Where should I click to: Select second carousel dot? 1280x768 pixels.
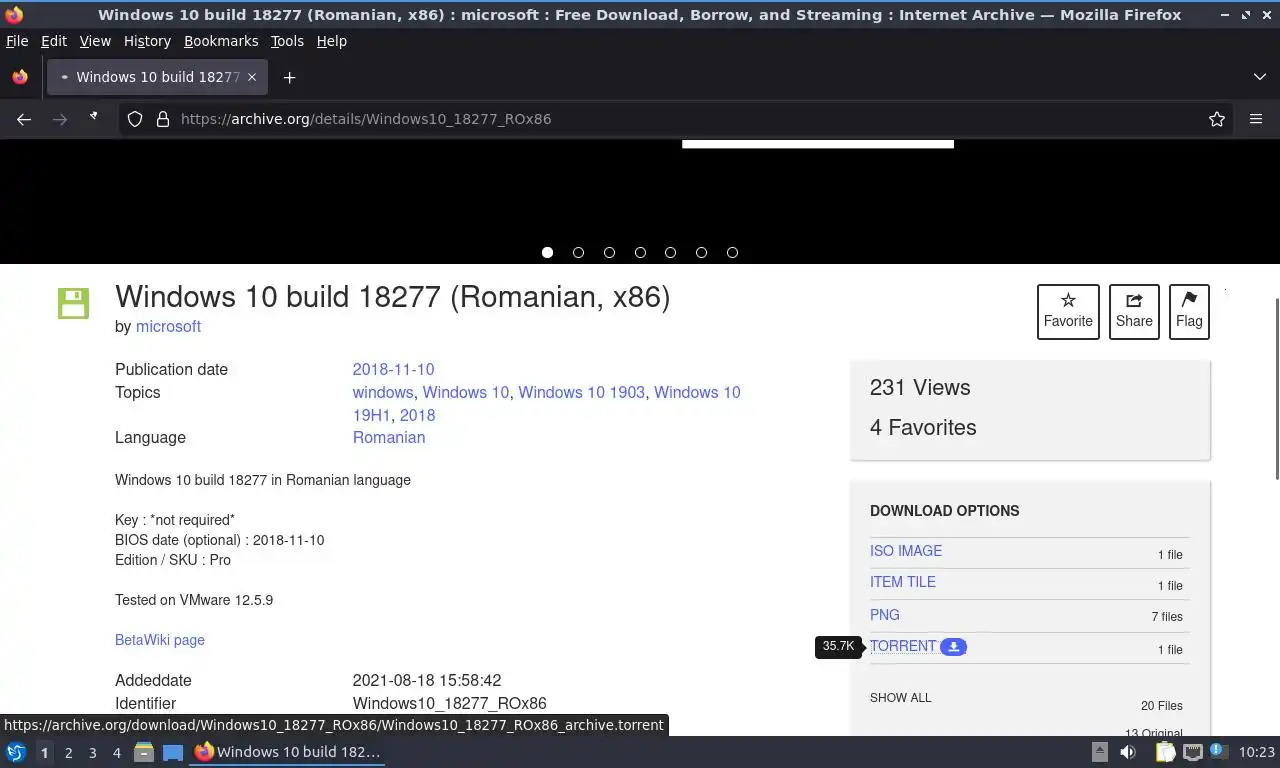coord(578,252)
